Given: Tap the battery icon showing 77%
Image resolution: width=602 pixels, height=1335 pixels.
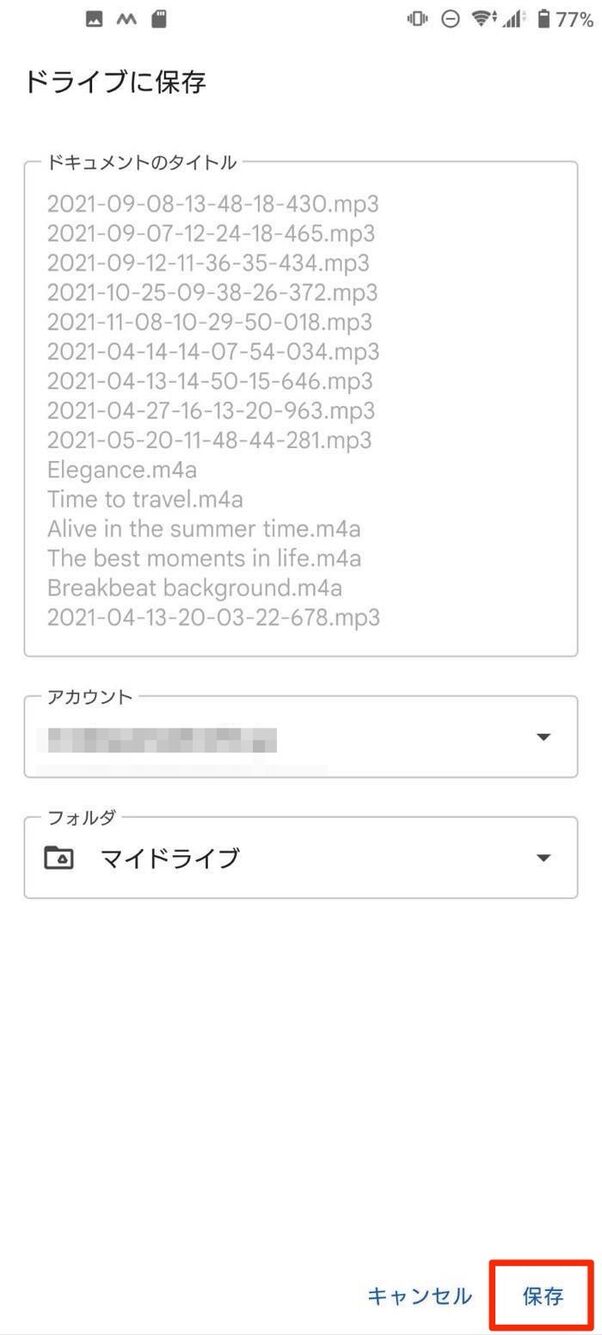Looking at the screenshot, I should click(543, 19).
